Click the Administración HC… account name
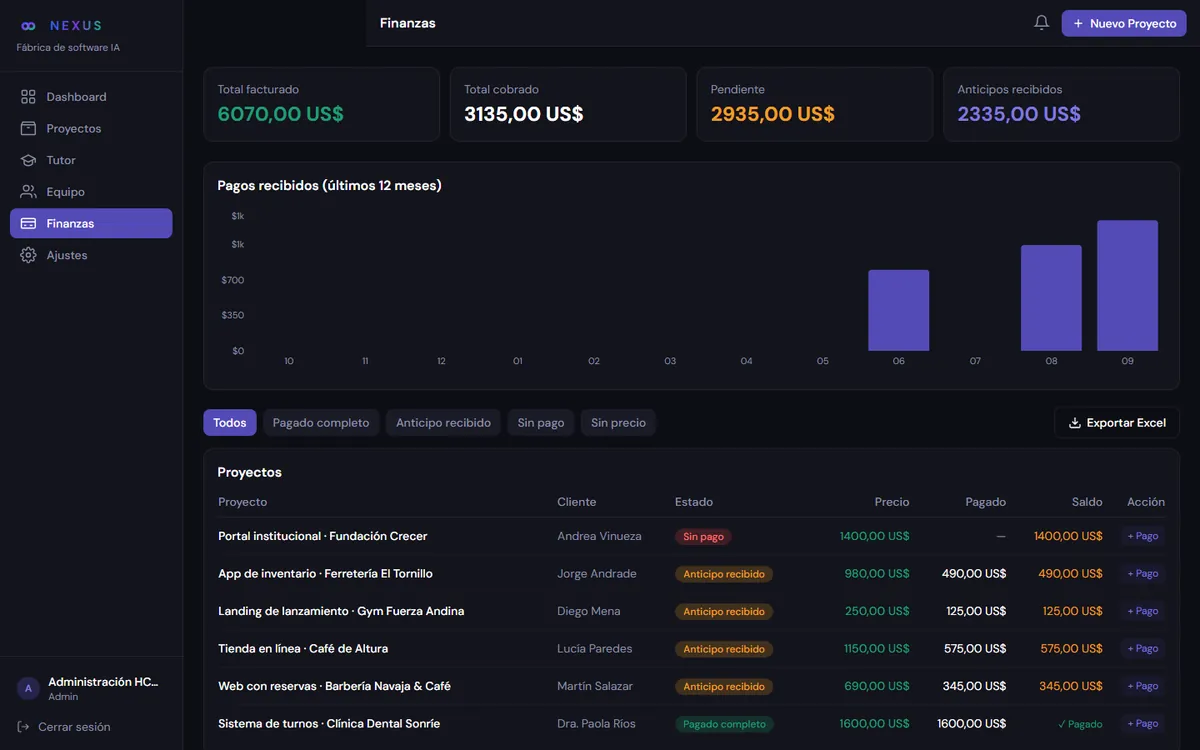 pos(104,682)
